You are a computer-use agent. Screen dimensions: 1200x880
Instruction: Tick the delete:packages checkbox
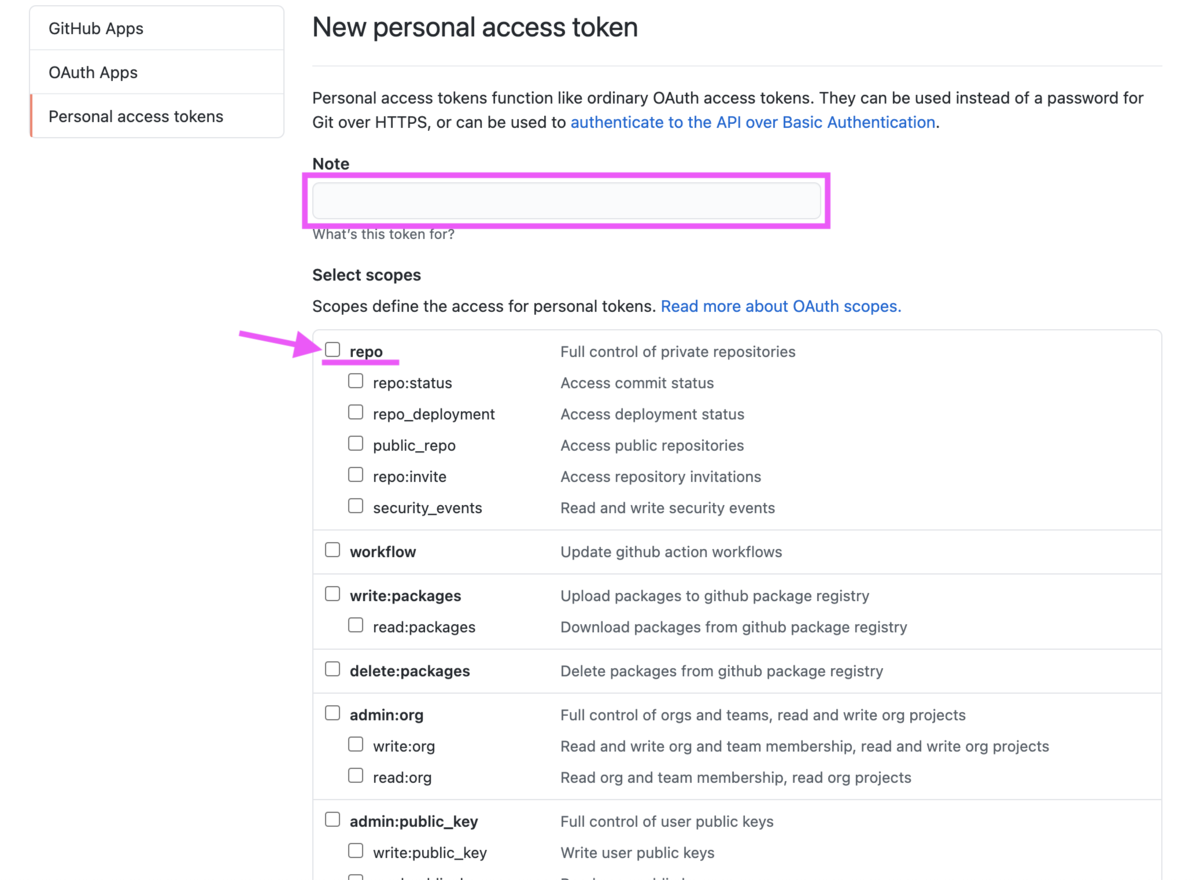[x=333, y=669]
